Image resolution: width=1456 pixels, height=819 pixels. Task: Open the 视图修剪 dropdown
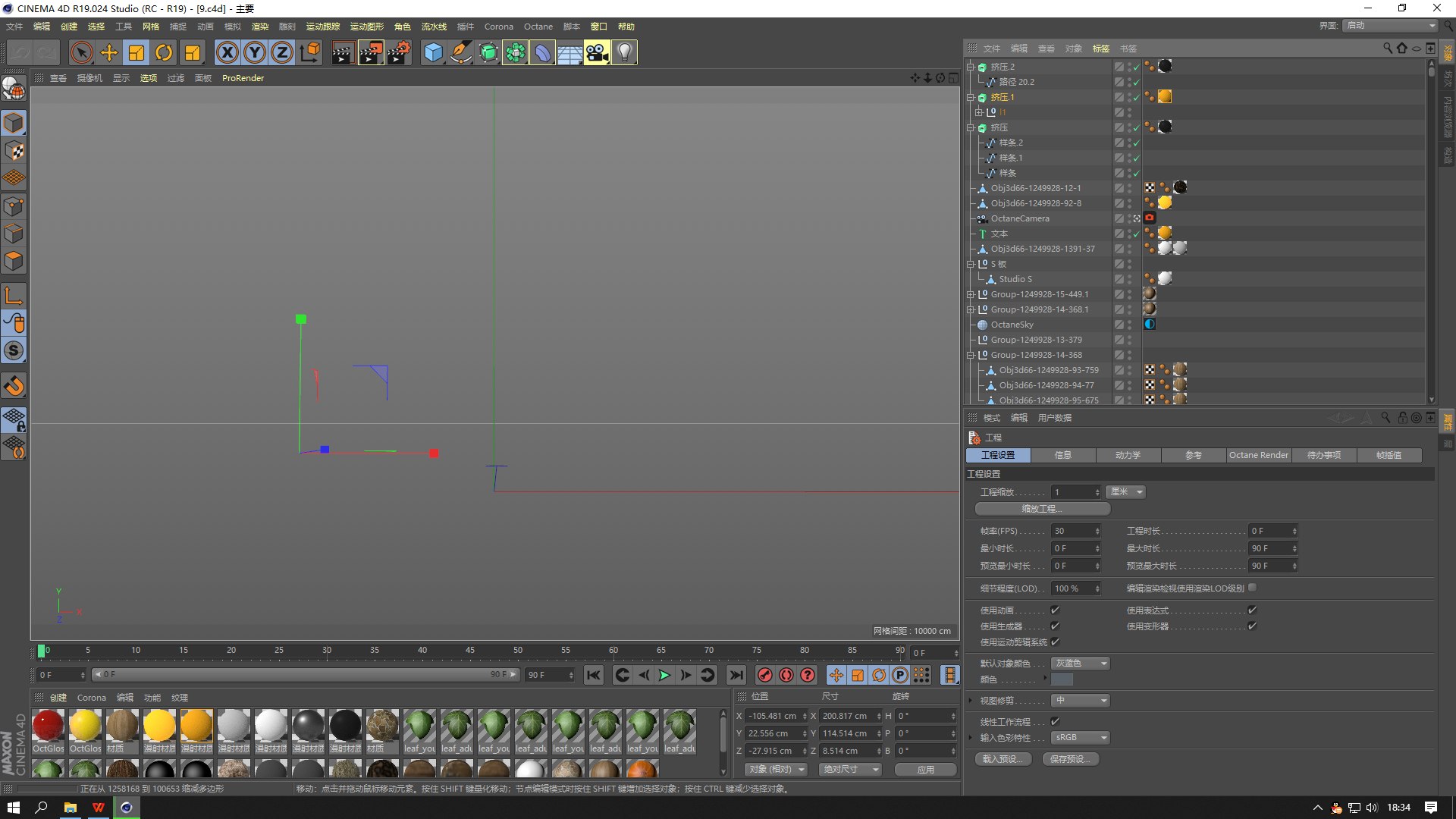[x=1081, y=700]
